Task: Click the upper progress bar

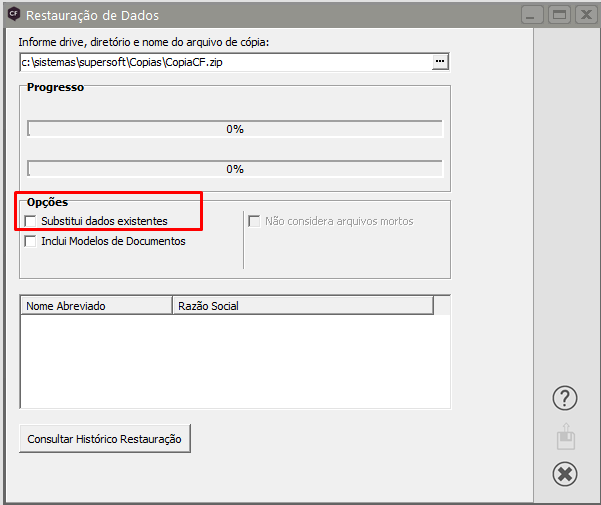Action: (x=234, y=129)
